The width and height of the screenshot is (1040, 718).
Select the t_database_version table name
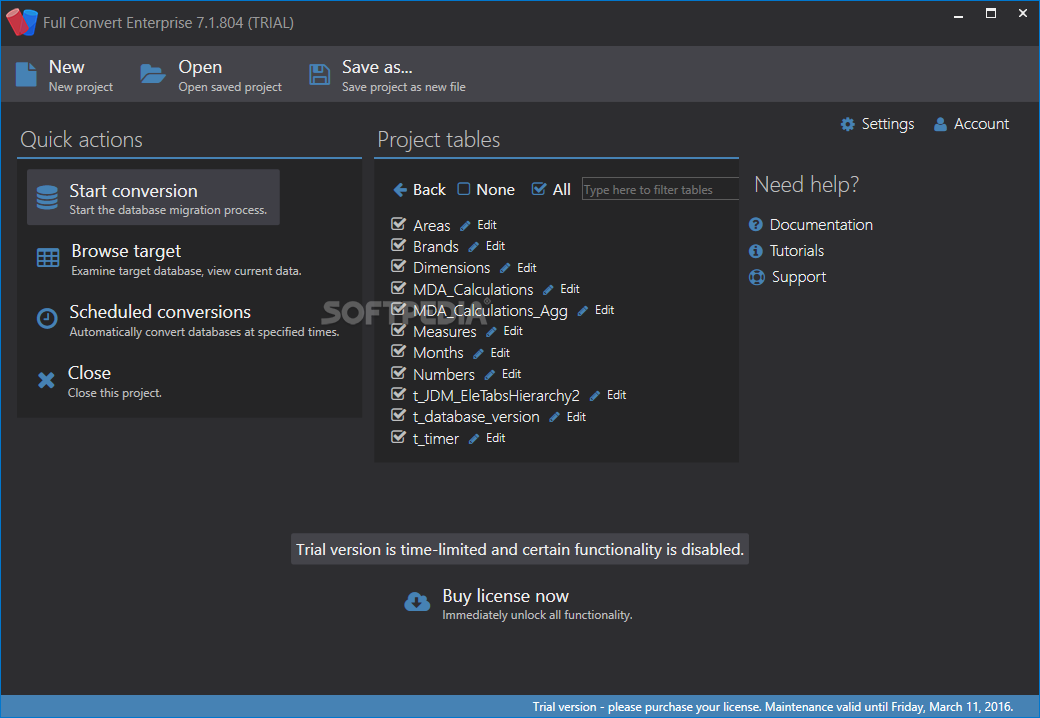(476, 417)
